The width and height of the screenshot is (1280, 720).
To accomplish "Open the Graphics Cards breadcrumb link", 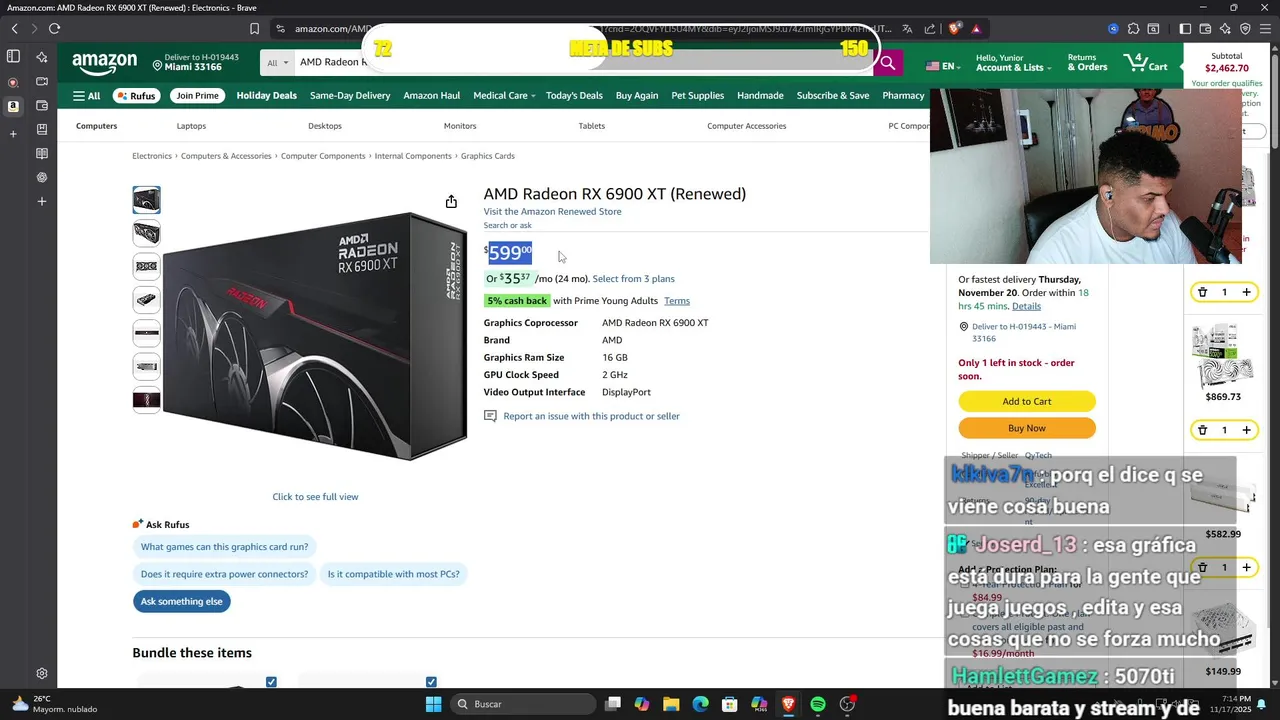I will (x=488, y=156).
